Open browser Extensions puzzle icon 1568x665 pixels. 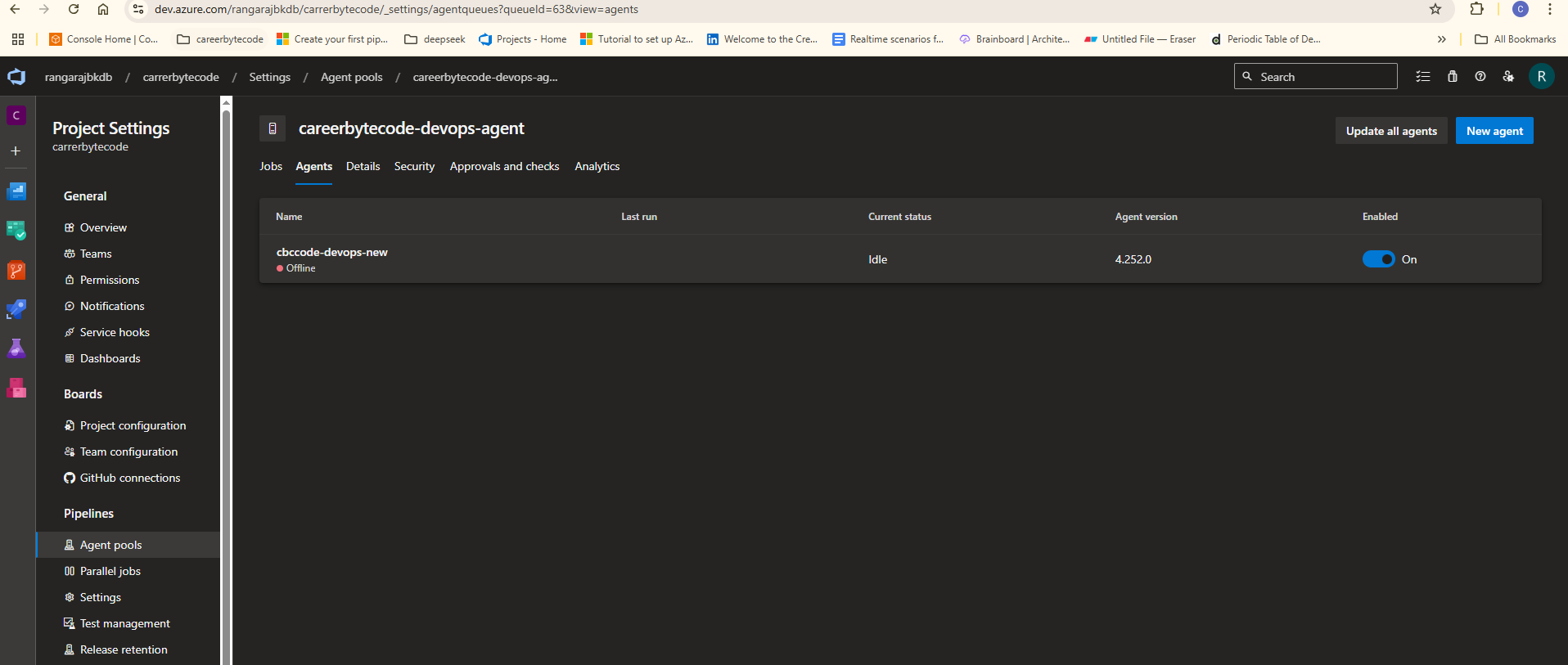coord(1477,10)
